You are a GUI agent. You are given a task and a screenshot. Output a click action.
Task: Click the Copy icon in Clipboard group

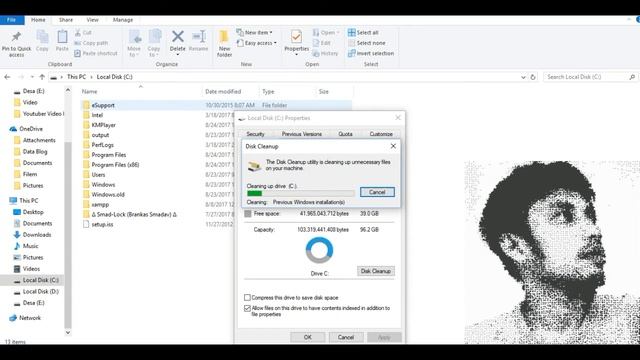(42, 37)
